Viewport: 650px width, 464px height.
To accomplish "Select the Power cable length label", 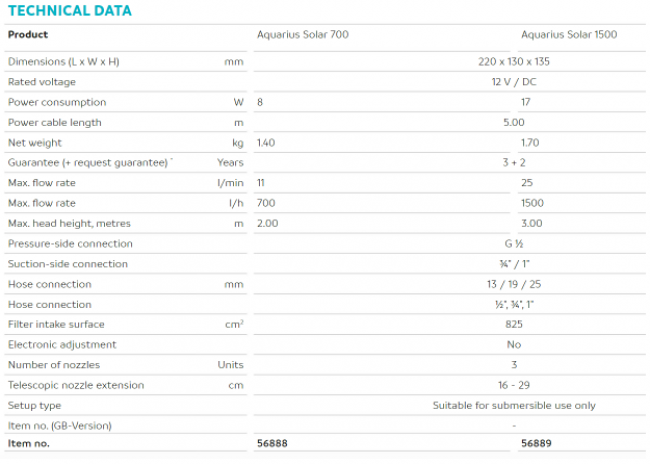I will (x=54, y=123).
